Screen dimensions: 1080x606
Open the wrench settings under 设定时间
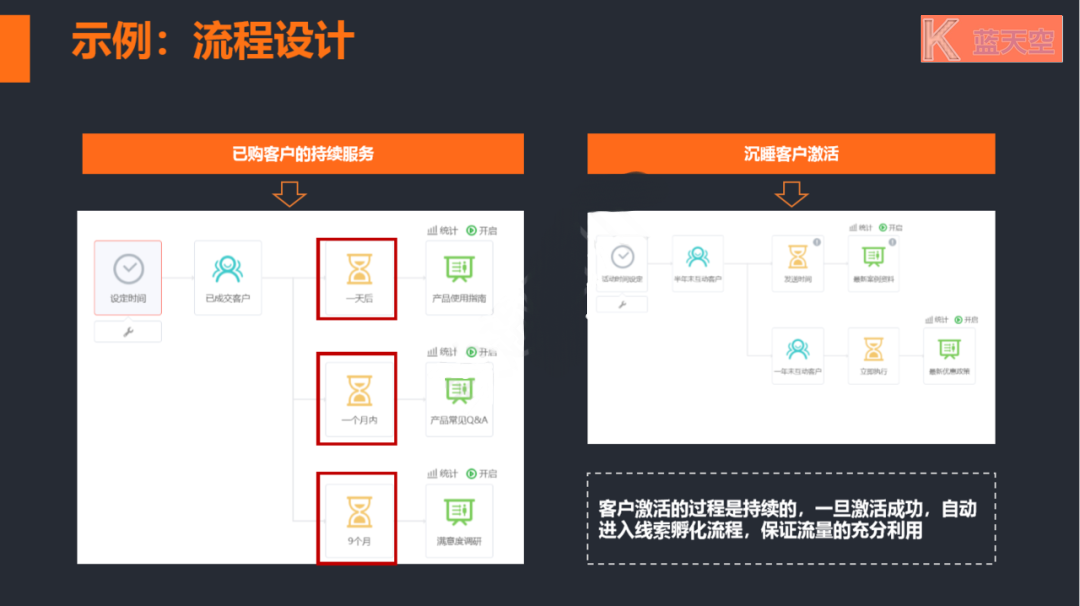pos(128,332)
